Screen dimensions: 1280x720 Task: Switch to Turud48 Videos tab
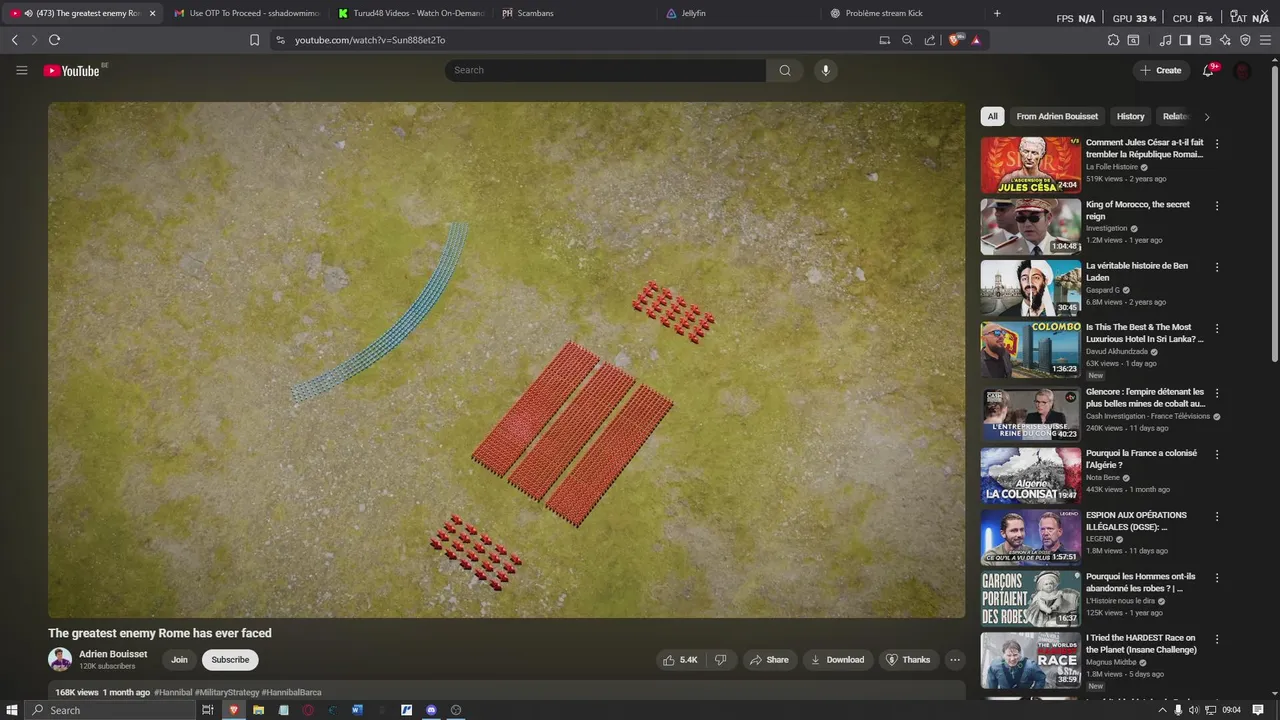(411, 13)
